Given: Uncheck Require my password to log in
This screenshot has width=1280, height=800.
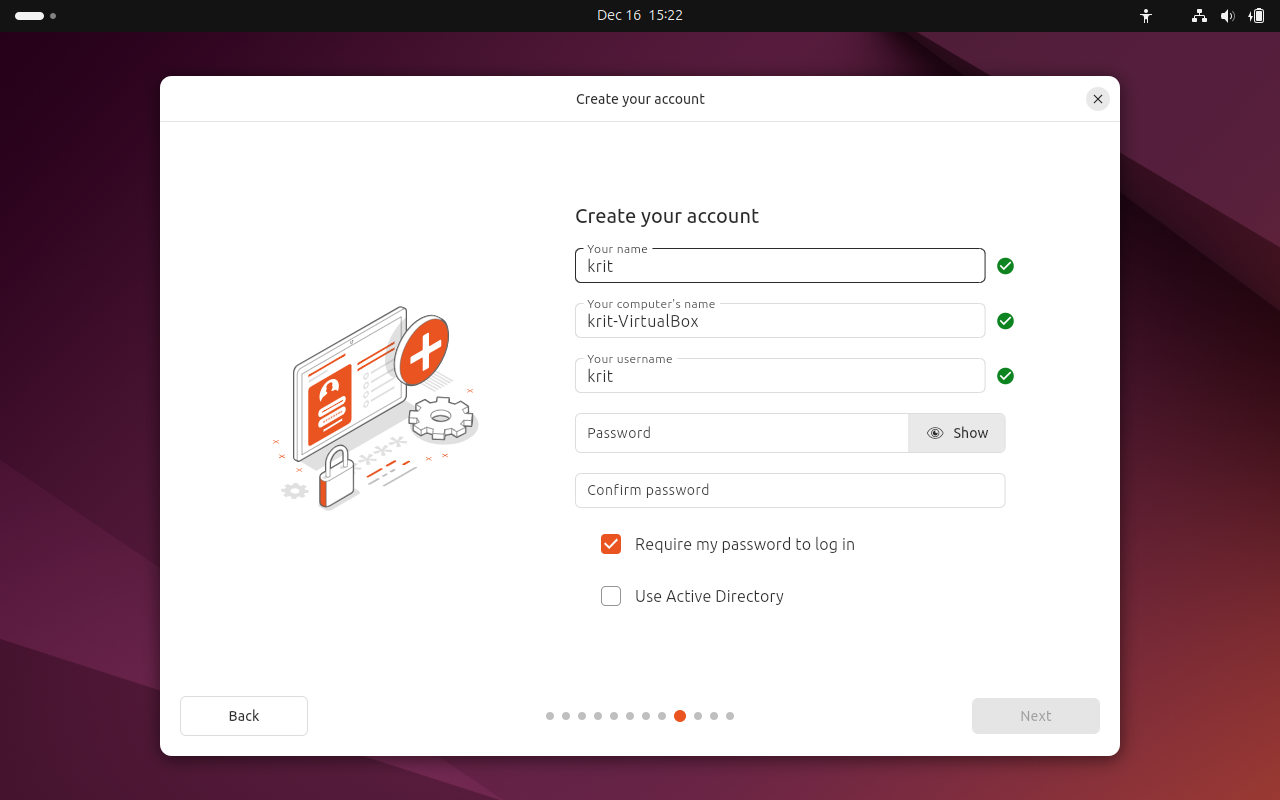Looking at the screenshot, I should [x=611, y=544].
